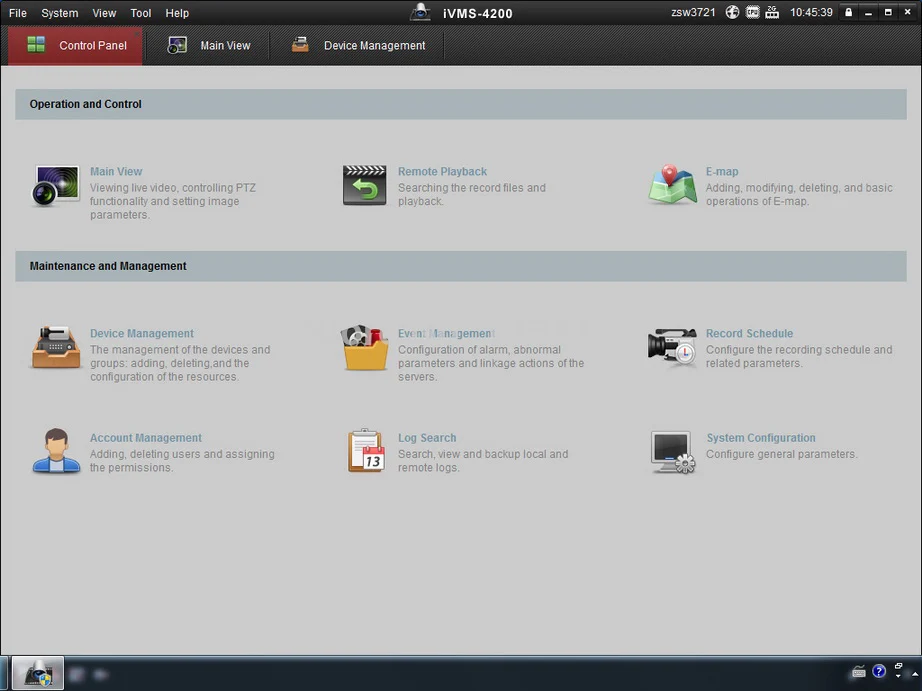Open Account Management user icon
The width and height of the screenshot is (922, 691).
(56, 451)
